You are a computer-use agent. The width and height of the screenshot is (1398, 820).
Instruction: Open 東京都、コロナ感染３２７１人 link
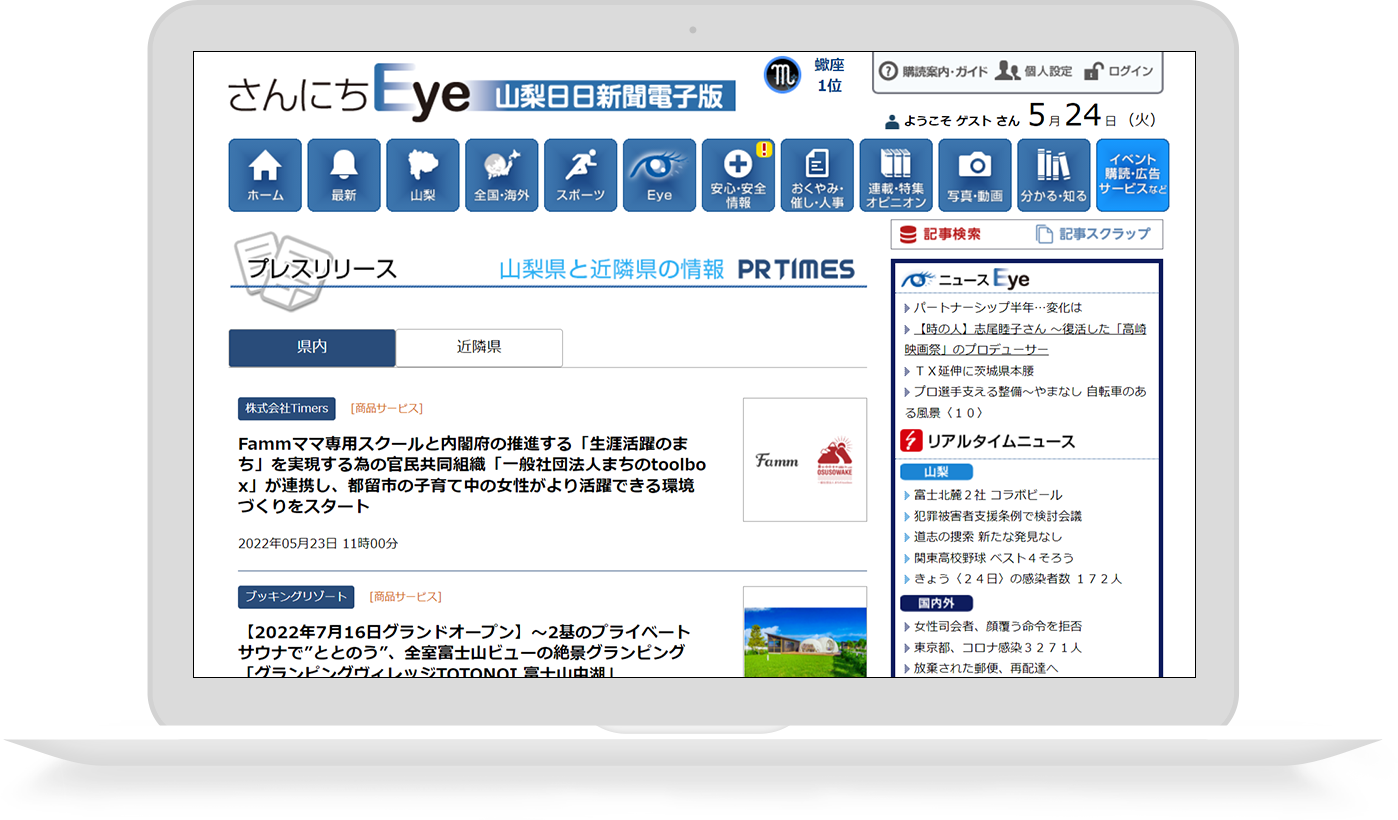(x=997, y=647)
